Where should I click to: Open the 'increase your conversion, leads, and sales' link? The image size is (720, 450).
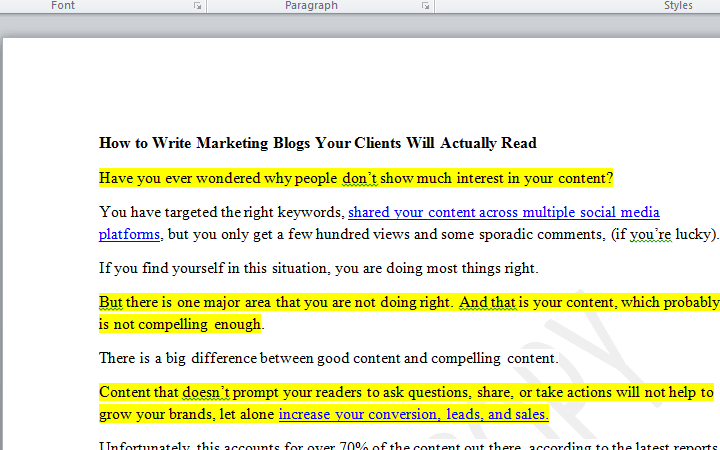coord(414,414)
